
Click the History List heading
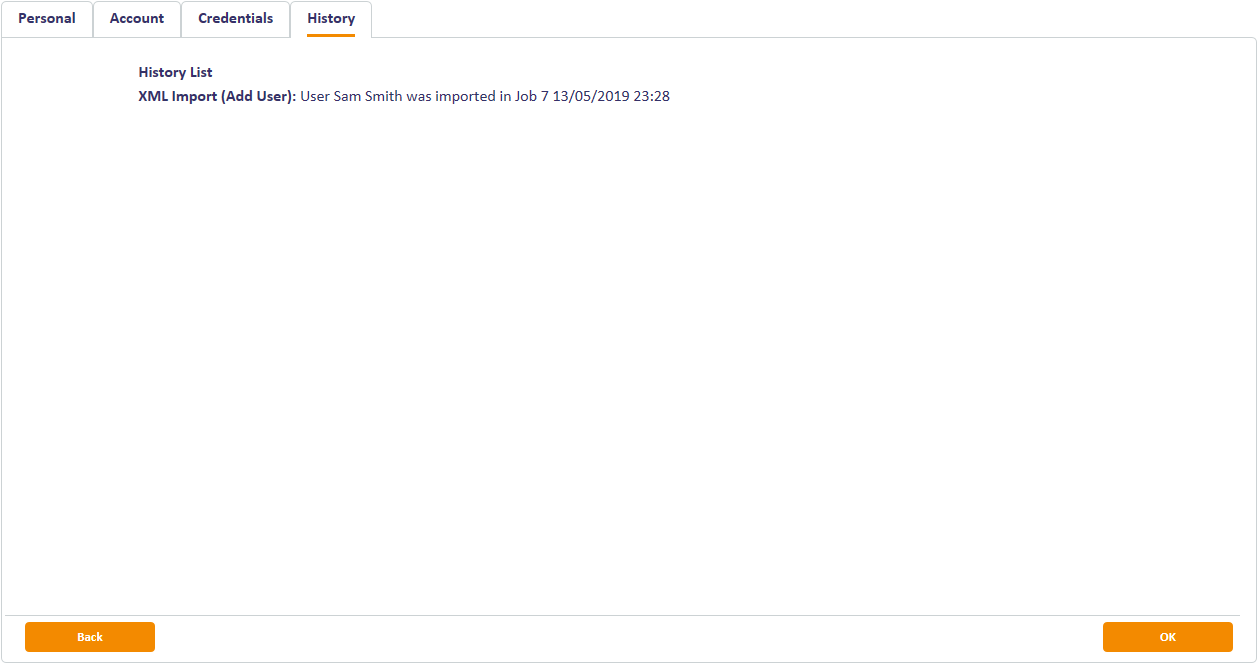(175, 73)
